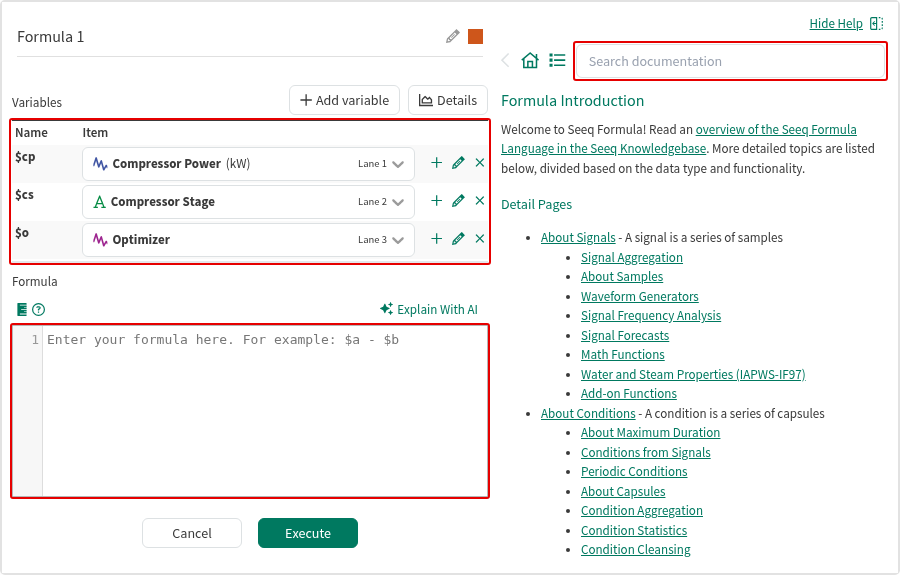Go back with the help back chevron

point(506,60)
